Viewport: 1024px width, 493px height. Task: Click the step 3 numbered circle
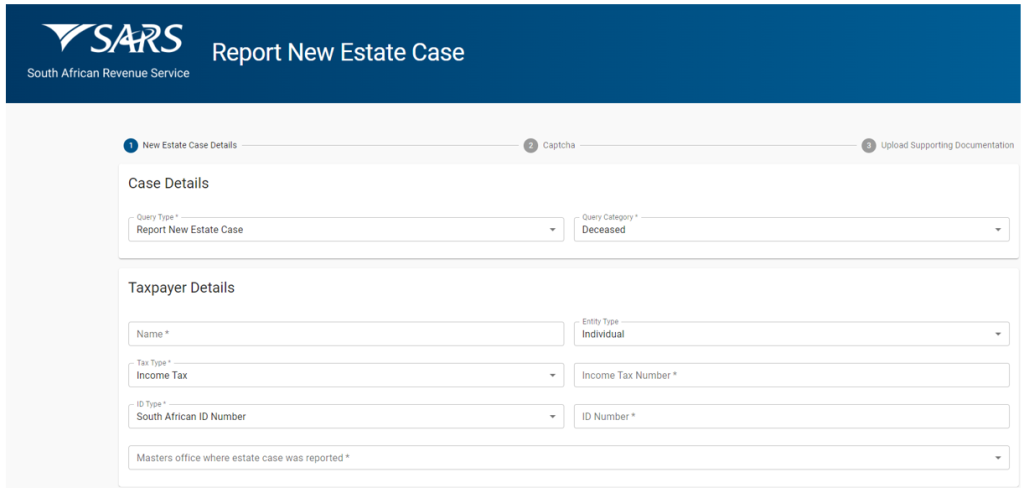click(x=869, y=145)
